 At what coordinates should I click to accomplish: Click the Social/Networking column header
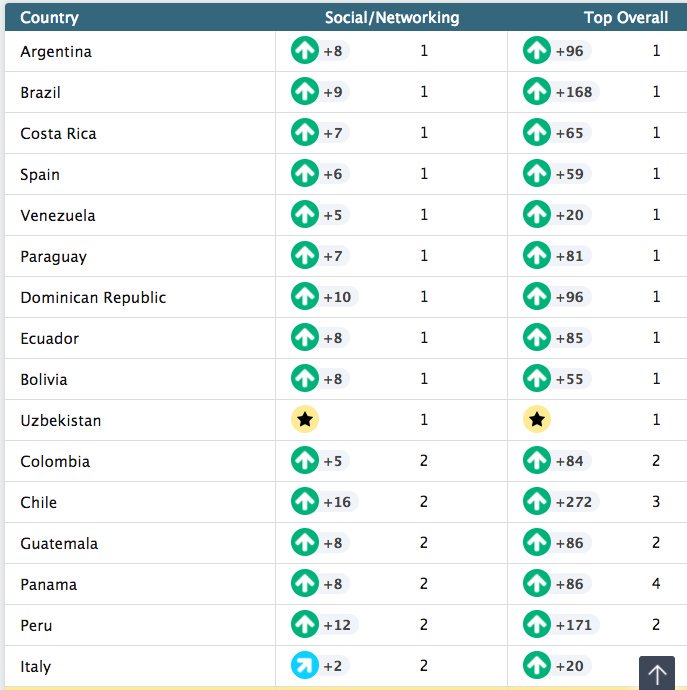pos(392,17)
